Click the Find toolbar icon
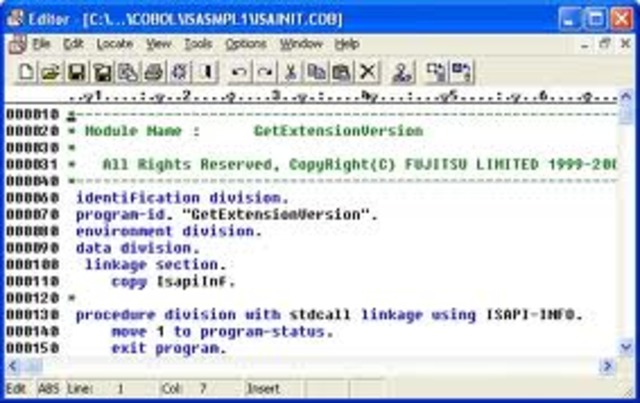The image size is (640, 403). pos(402,73)
